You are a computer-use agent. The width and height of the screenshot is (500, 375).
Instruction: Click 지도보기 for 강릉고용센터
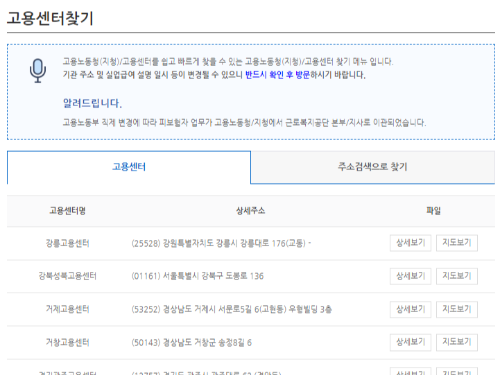click(457, 243)
